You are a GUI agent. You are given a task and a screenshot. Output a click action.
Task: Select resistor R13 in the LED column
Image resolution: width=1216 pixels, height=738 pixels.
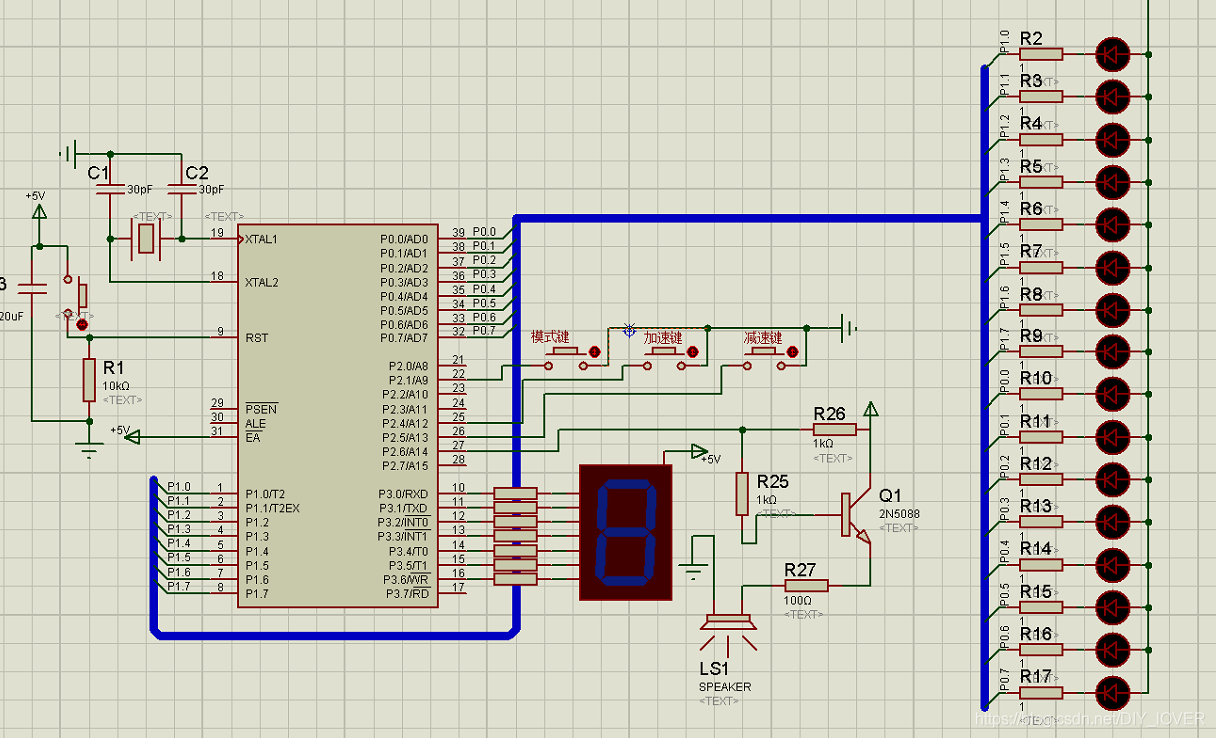(x=1041, y=521)
